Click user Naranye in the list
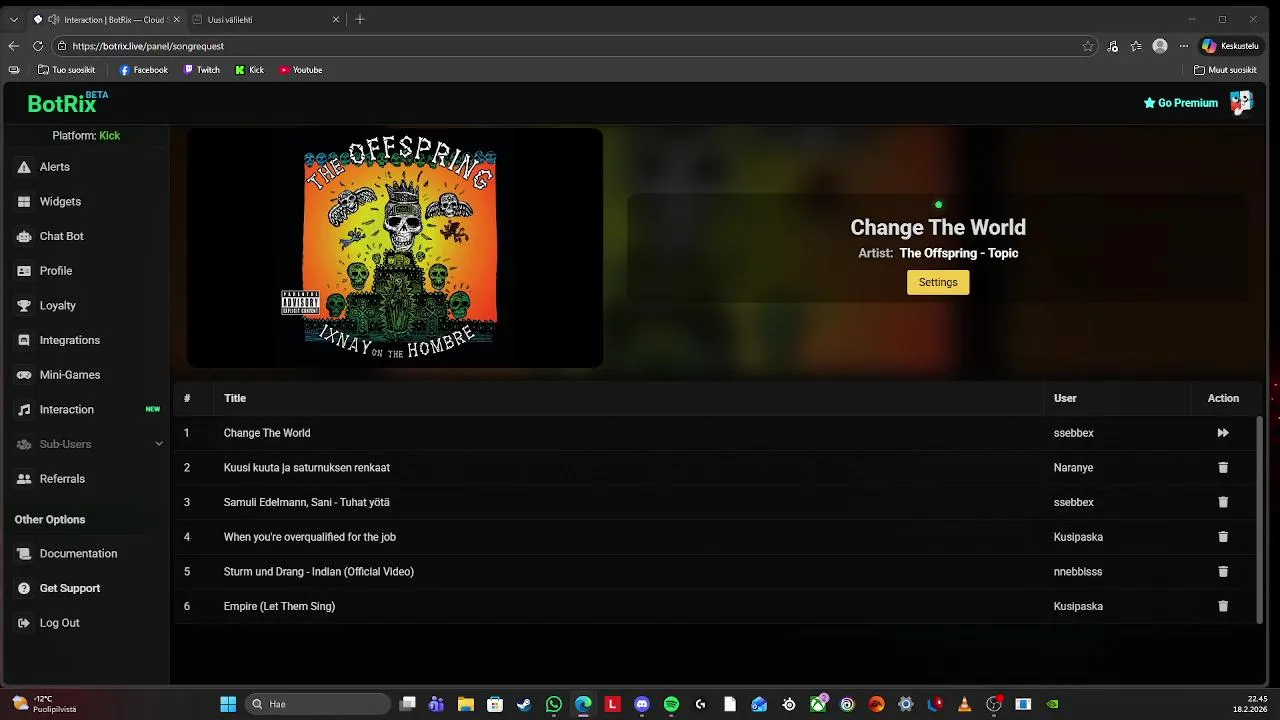Screen dimensions: 1280x720 click(x=1073, y=467)
